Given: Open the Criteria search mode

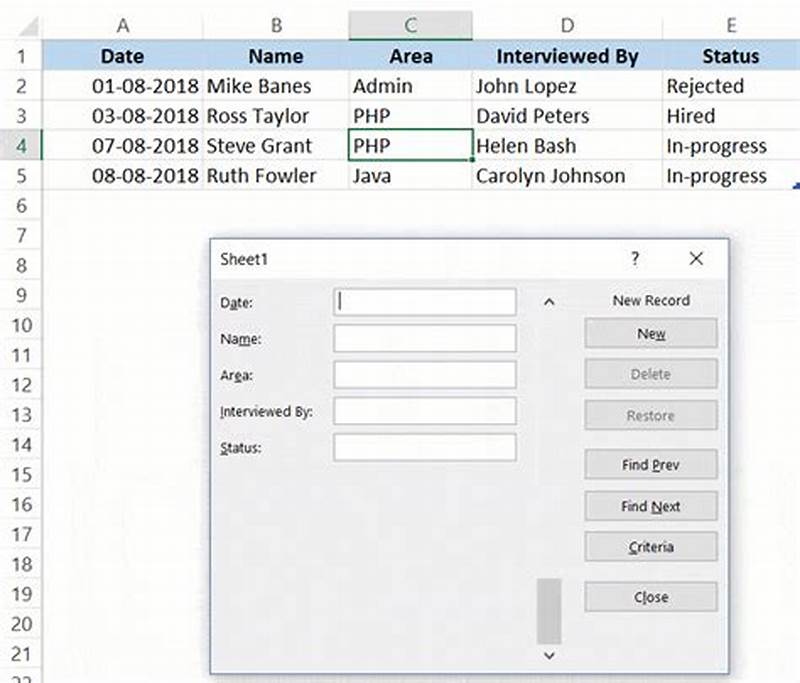Looking at the screenshot, I should click(x=650, y=547).
